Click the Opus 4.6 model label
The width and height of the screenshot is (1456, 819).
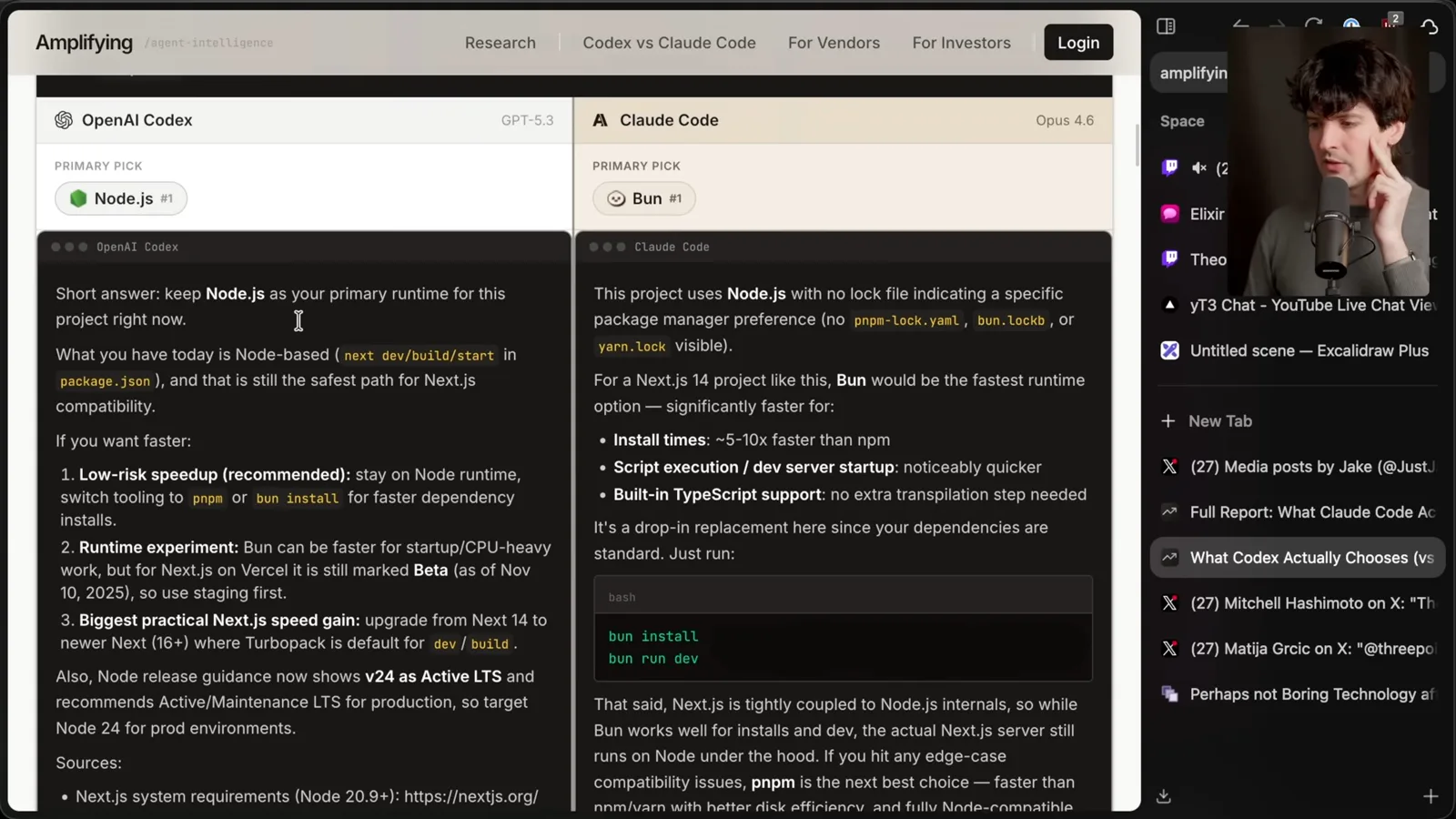coord(1065,120)
